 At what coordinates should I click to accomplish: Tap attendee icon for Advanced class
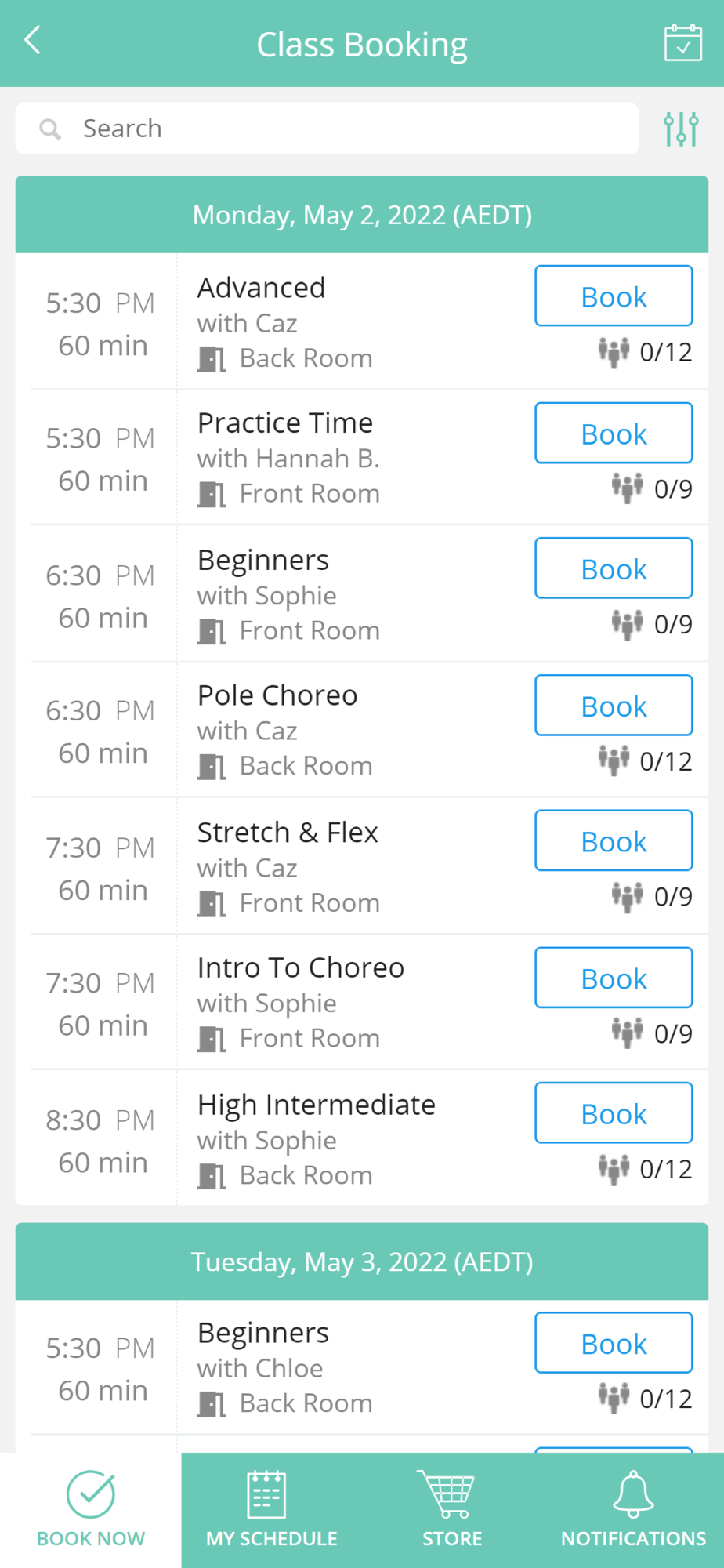click(x=614, y=352)
